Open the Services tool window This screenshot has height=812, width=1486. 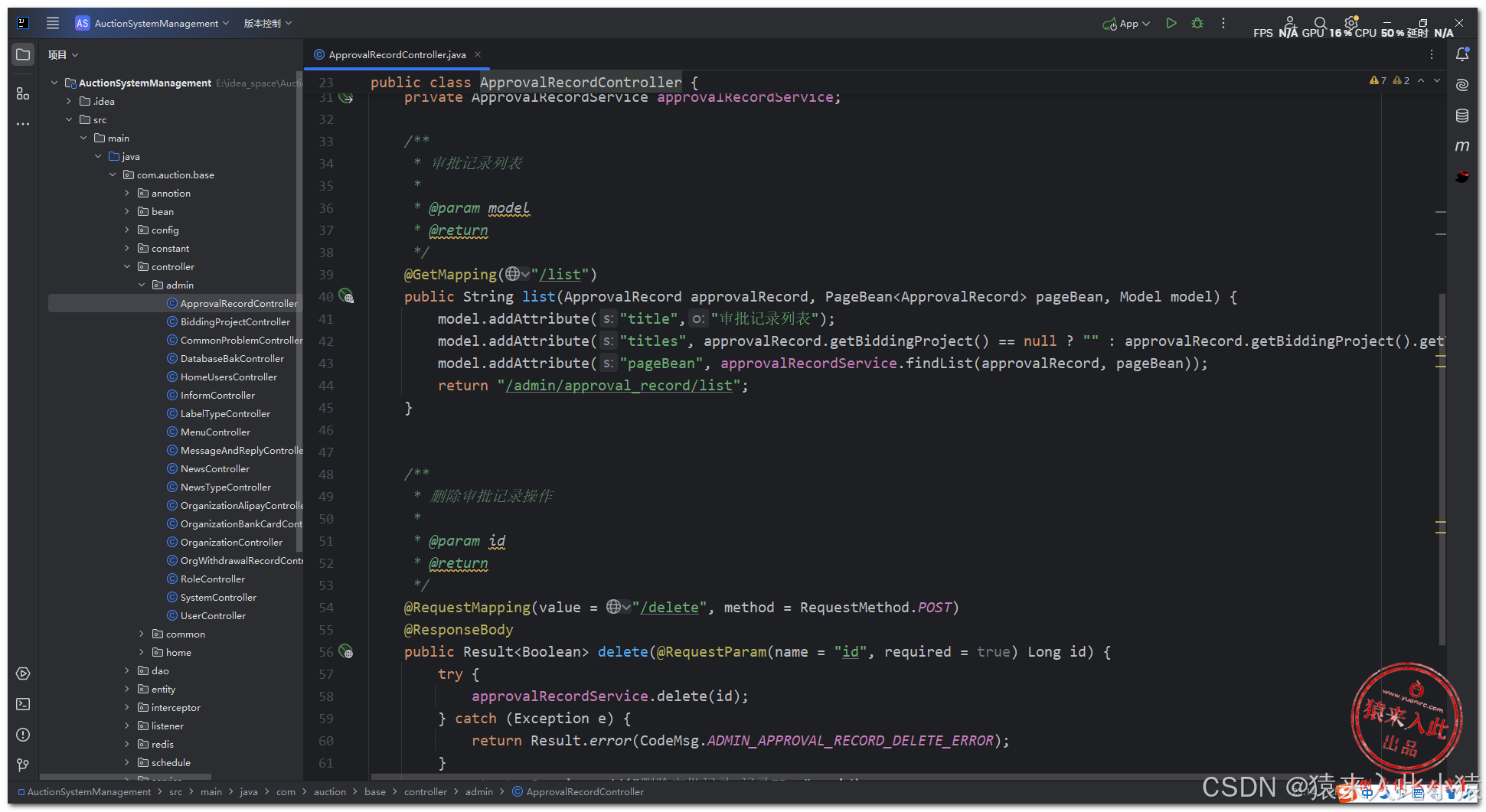23,673
